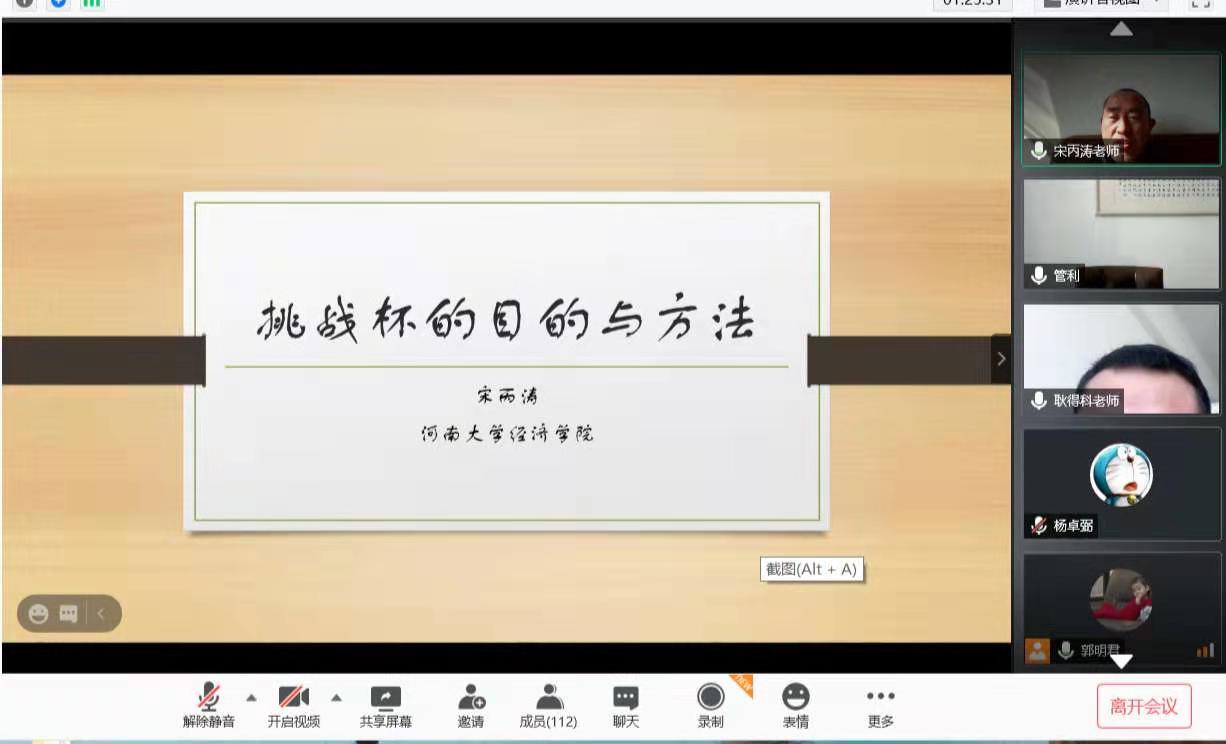The image size is (1226, 744).
Task: Open the 成员(112) members list
Action: tap(548, 705)
